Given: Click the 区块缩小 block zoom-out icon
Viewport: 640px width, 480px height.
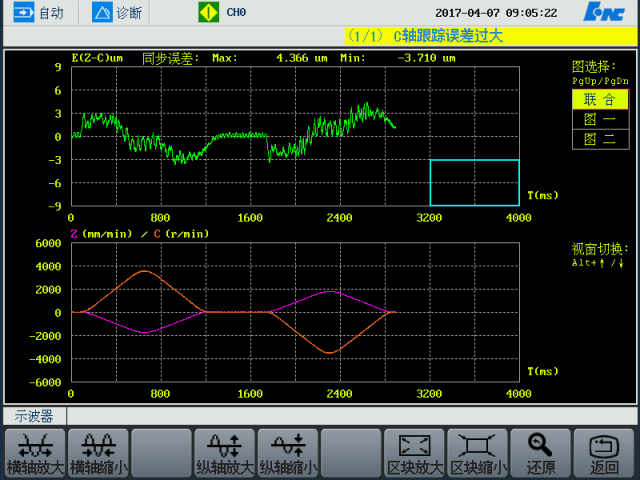Looking at the screenshot, I should point(477,445).
